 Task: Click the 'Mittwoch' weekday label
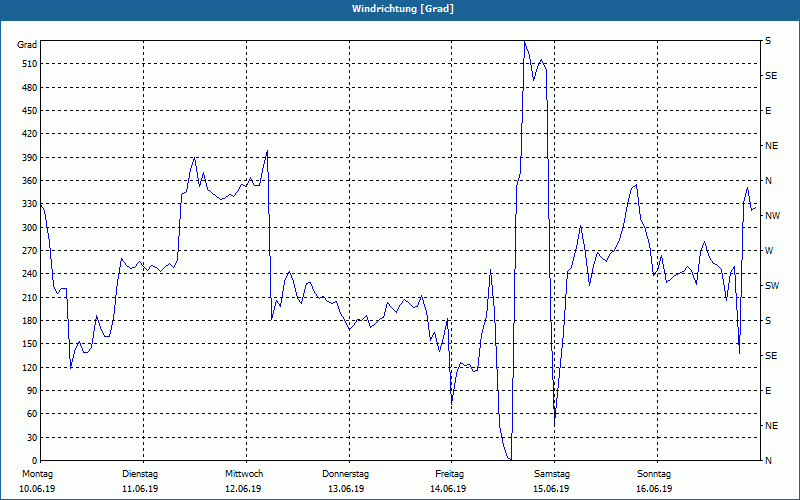pyautogui.click(x=244, y=474)
